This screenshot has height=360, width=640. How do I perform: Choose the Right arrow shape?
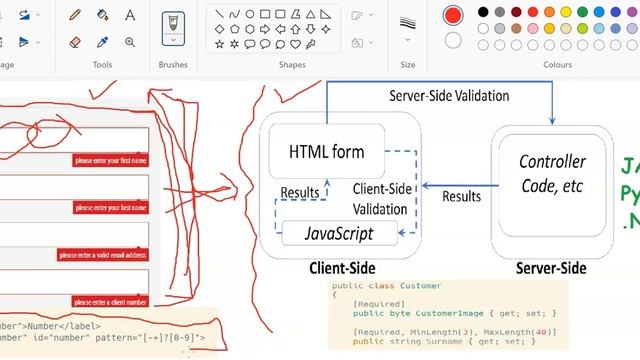pyautogui.click(x=265, y=29)
